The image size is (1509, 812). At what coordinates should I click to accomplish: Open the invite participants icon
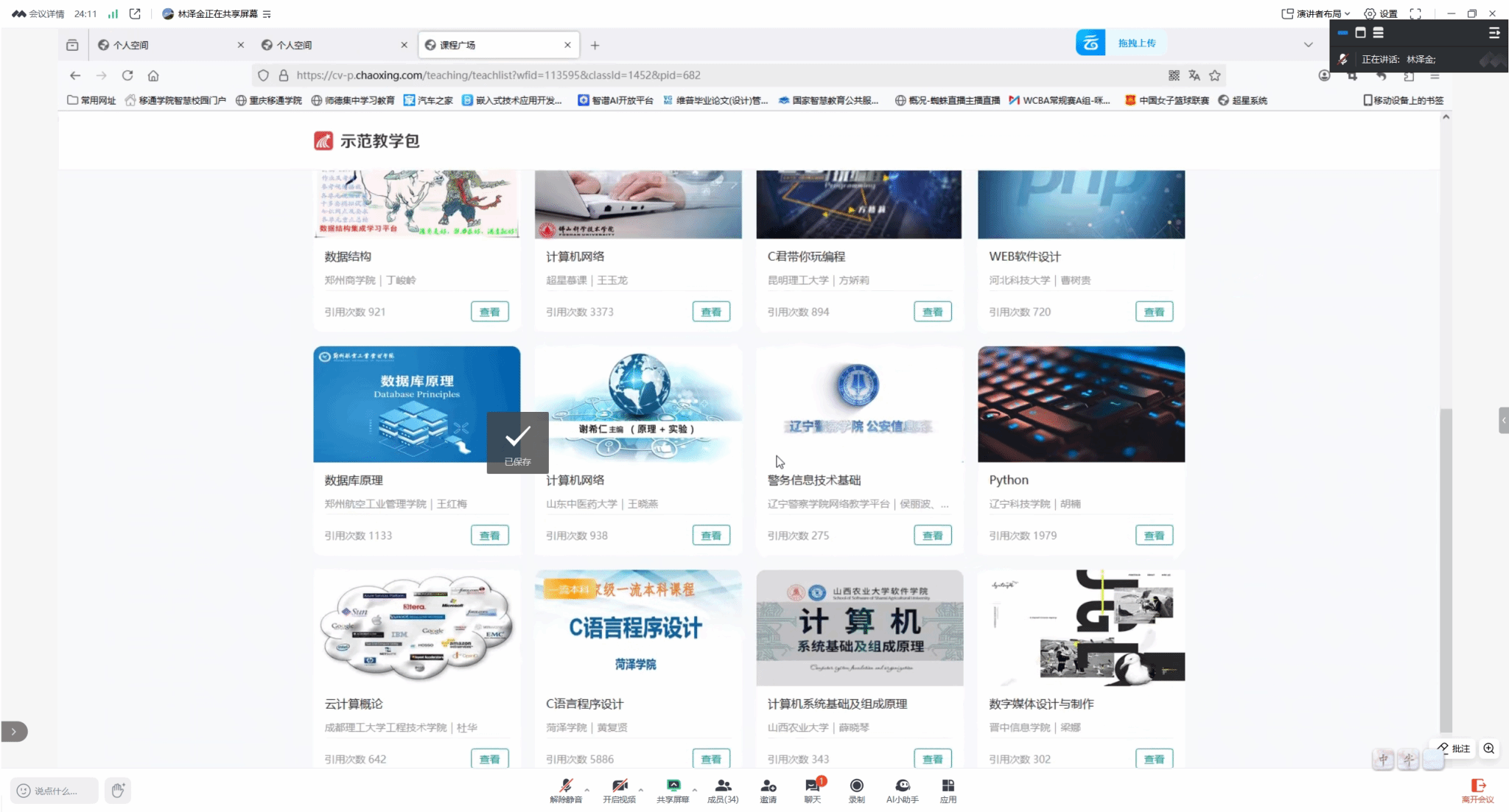click(x=768, y=786)
